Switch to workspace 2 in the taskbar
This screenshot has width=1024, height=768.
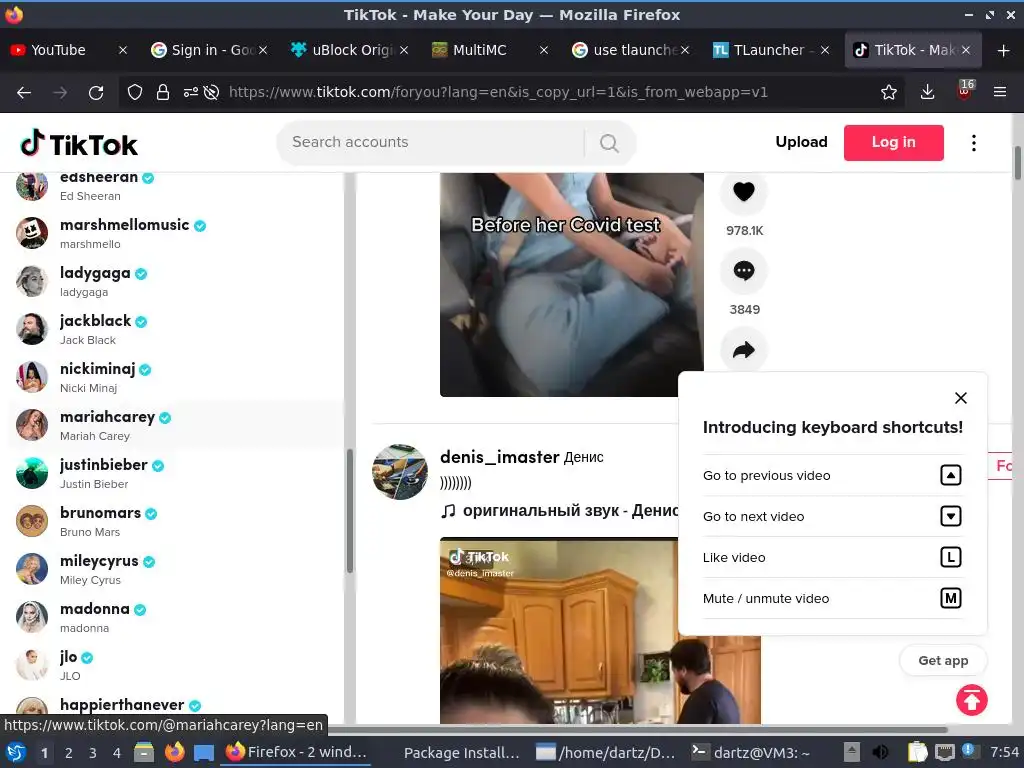[x=68, y=753]
